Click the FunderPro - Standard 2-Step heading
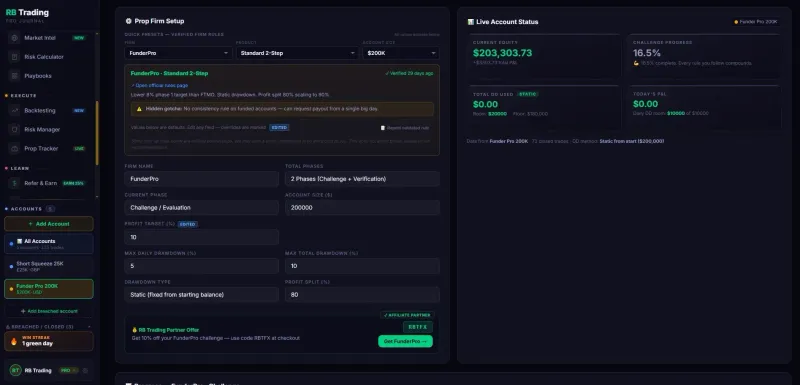Image resolution: width=800 pixels, height=385 pixels. pos(169,73)
